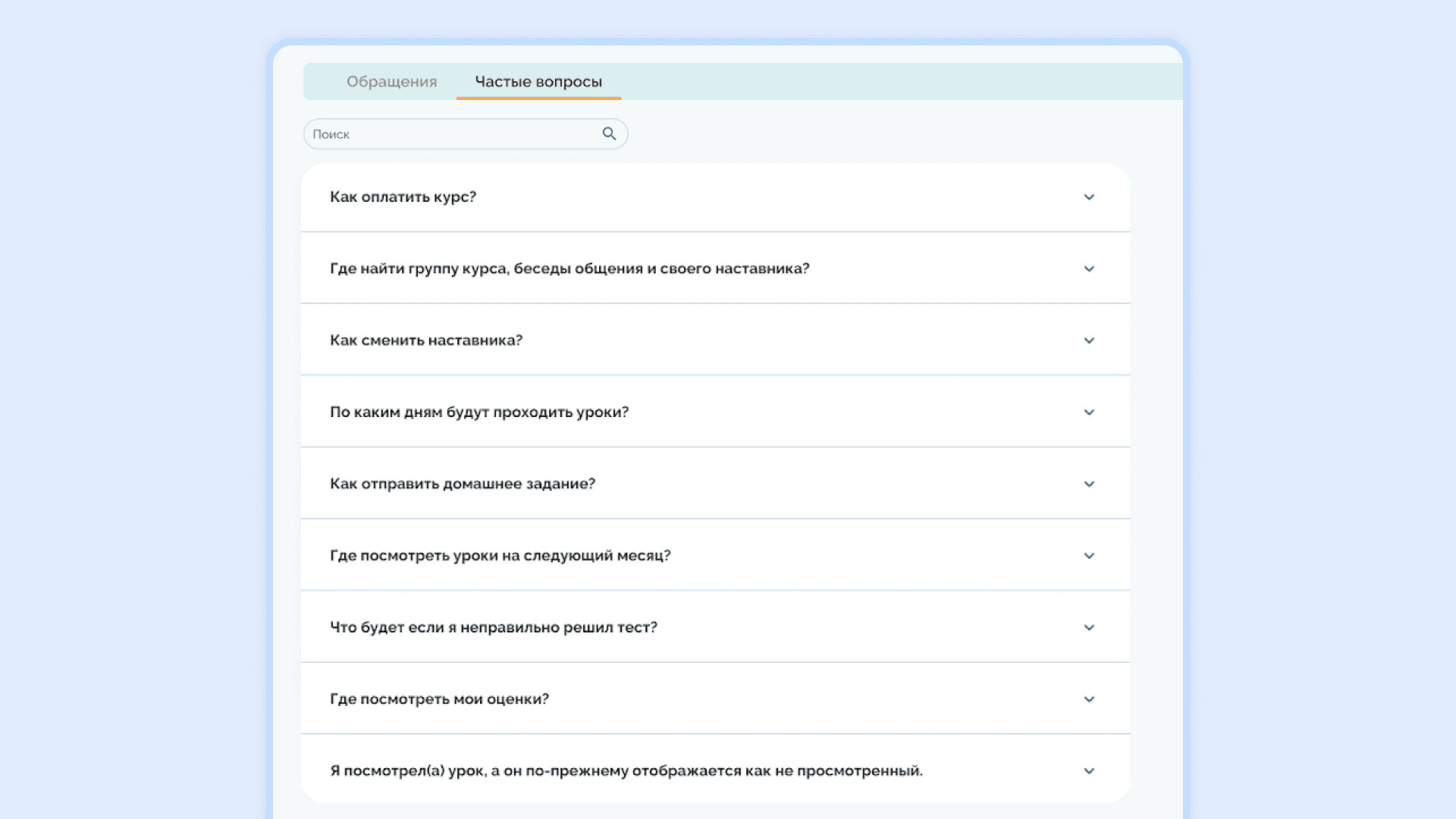
Task: Click text Что будет если я неправильно решил тест?
Action: pyautogui.click(x=494, y=628)
